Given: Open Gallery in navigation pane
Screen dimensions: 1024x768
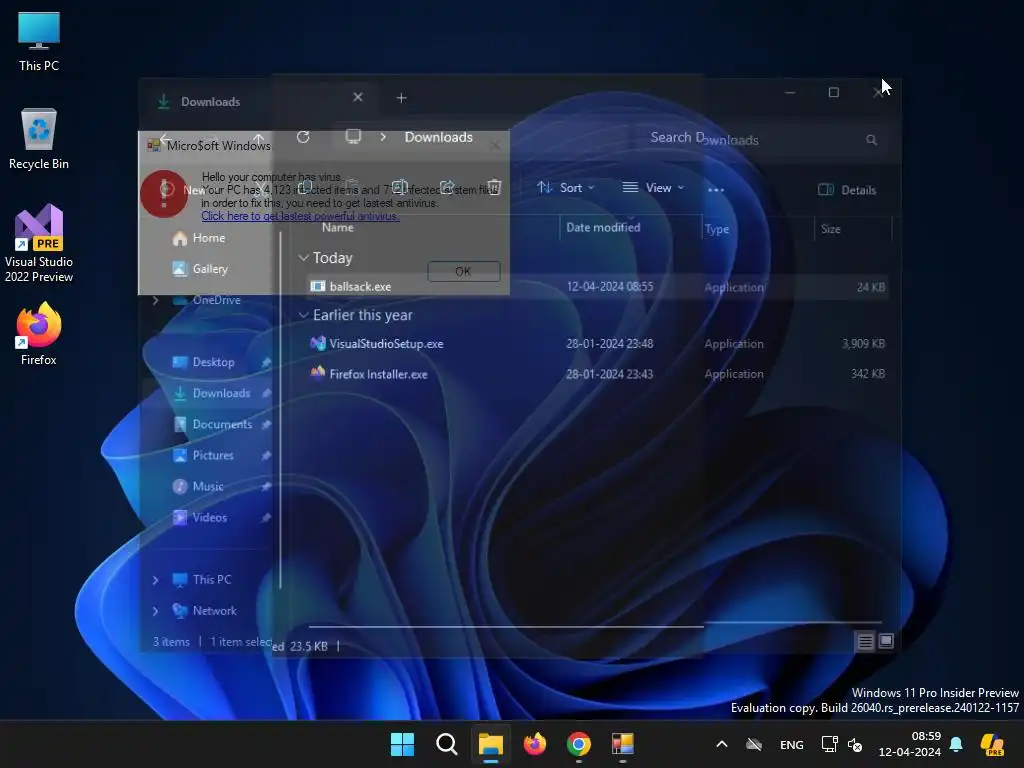Looking at the screenshot, I should click(200, 269).
